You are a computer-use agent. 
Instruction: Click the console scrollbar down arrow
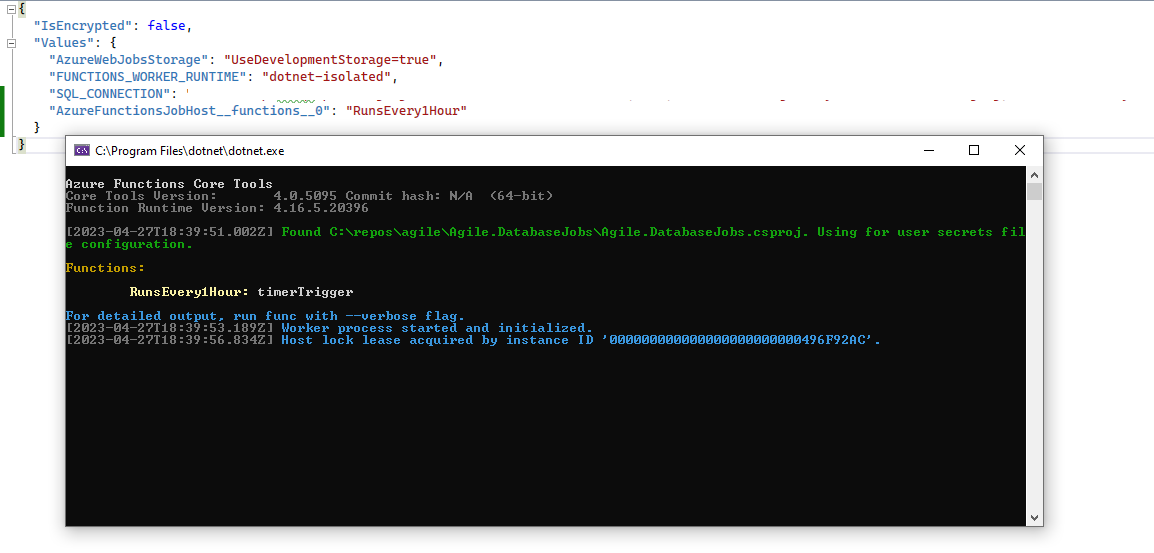[x=1034, y=518]
